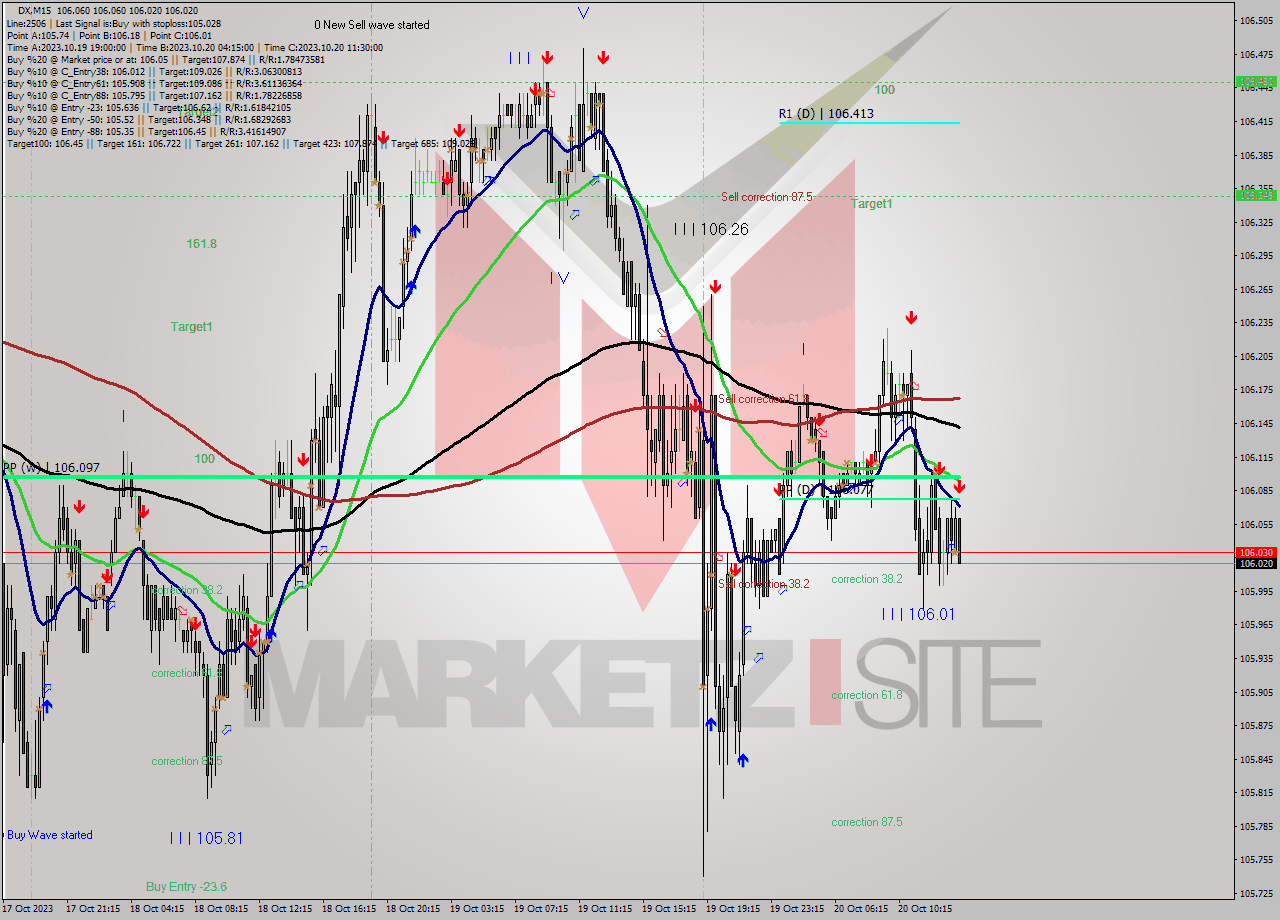Image resolution: width=1280 pixels, height=920 pixels.
Task: Click the '17 Oct 21:15' time axis label
Action: (93, 909)
